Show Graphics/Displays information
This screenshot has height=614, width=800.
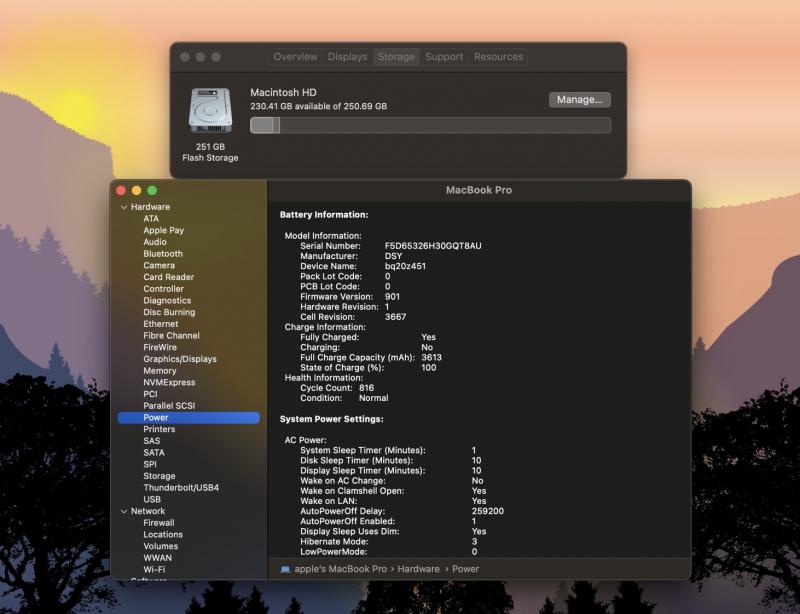(180, 359)
